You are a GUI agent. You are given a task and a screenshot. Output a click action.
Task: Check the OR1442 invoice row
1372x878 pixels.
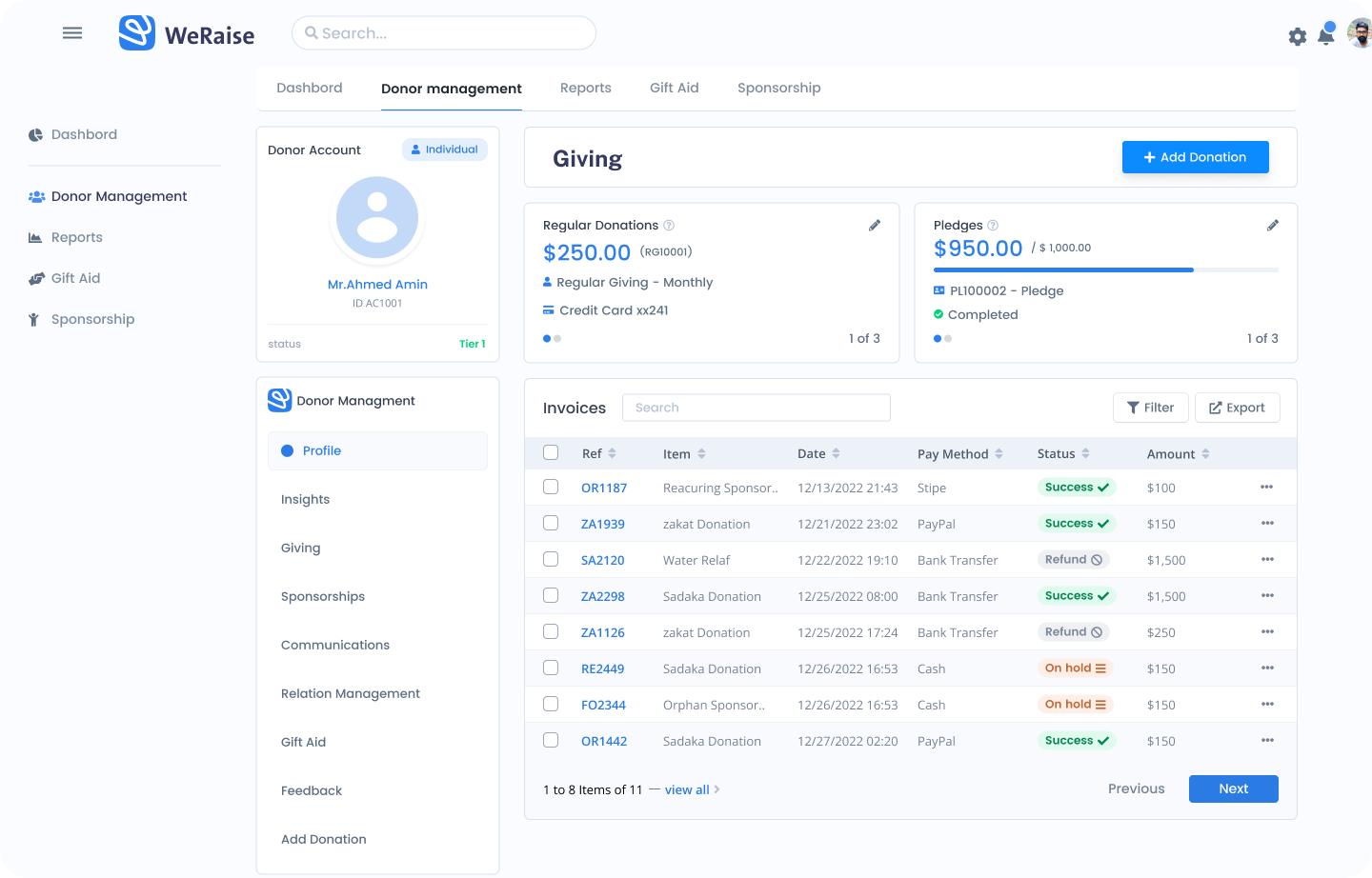[x=551, y=740]
